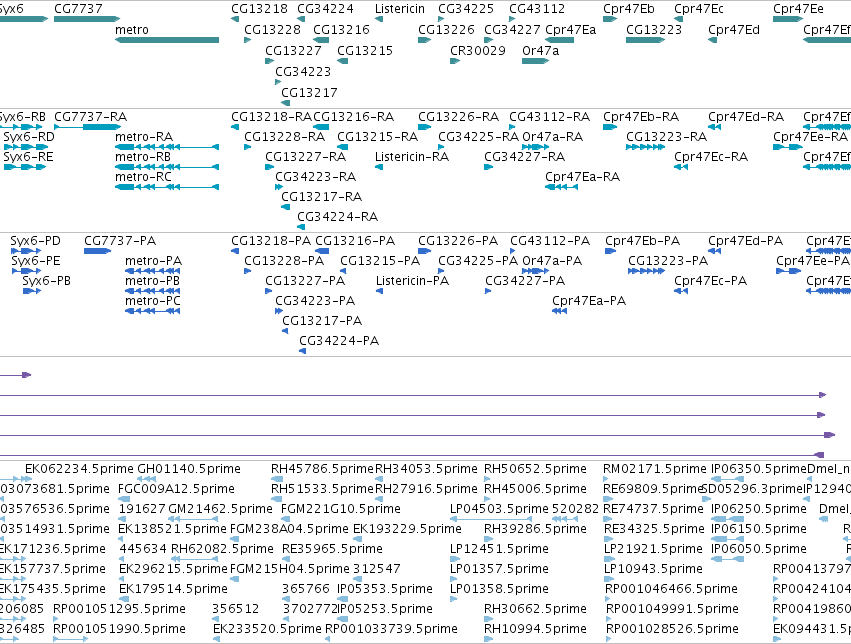
Task: Select the CG7737 gene arrow glyph
Action: 87,19
